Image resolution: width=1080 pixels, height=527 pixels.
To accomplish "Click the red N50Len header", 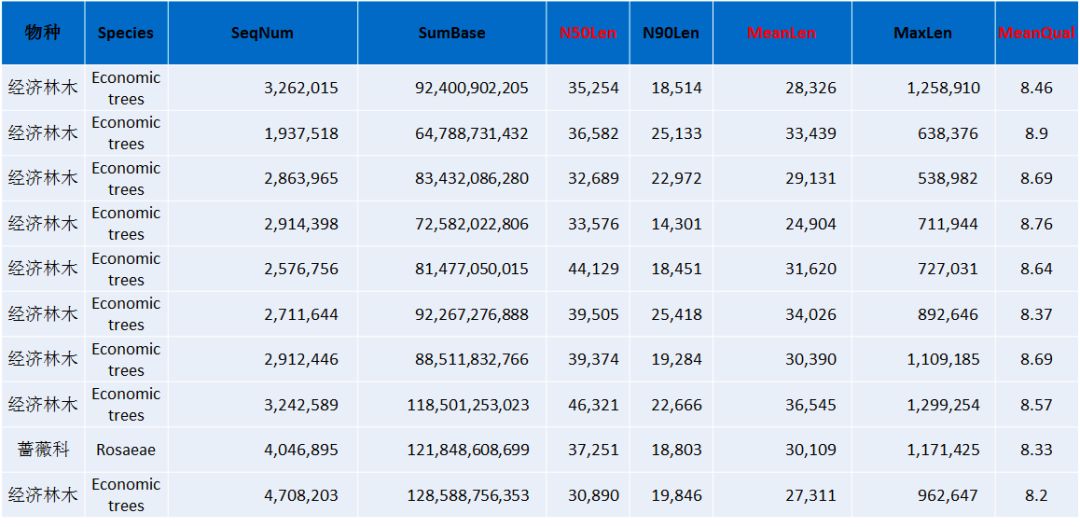I will 589,33.
